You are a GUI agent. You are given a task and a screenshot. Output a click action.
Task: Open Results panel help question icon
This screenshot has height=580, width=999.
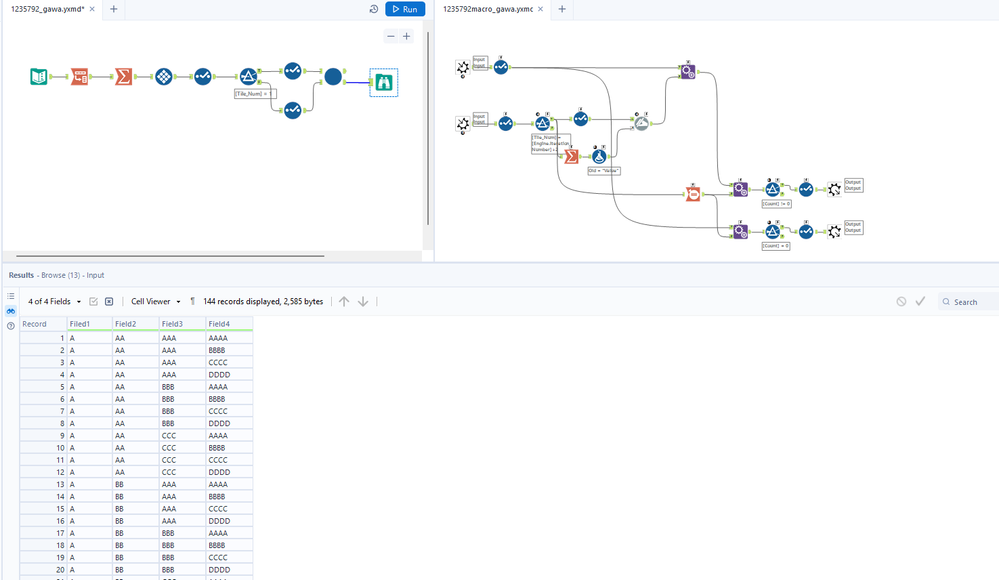pyautogui.click(x=11, y=326)
